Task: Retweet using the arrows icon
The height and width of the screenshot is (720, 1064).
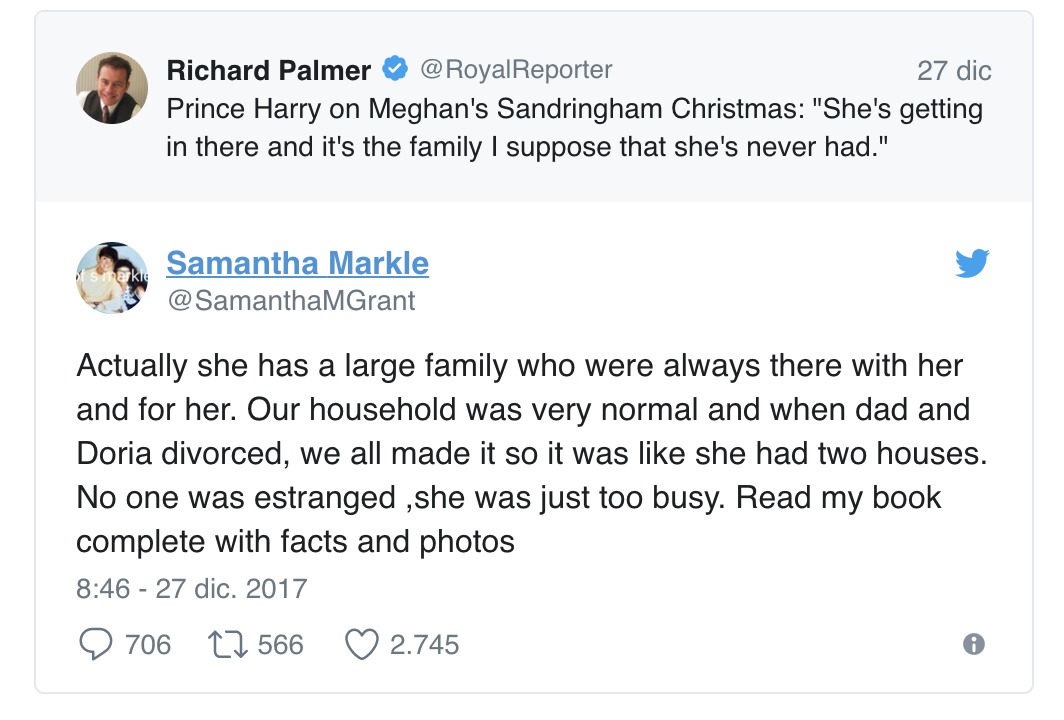Action: (227, 645)
